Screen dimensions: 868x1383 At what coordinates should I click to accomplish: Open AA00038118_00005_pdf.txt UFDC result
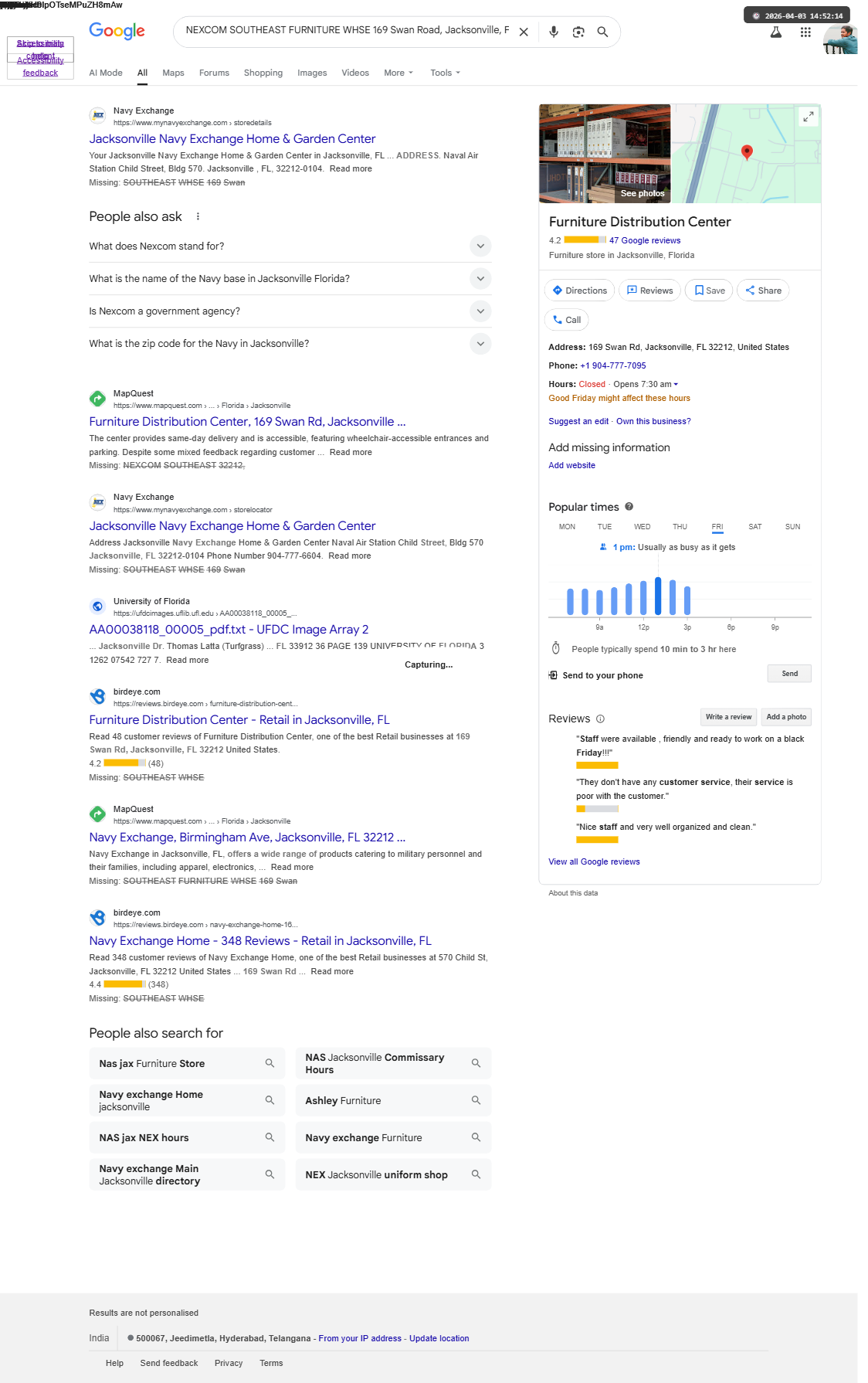[x=229, y=629]
